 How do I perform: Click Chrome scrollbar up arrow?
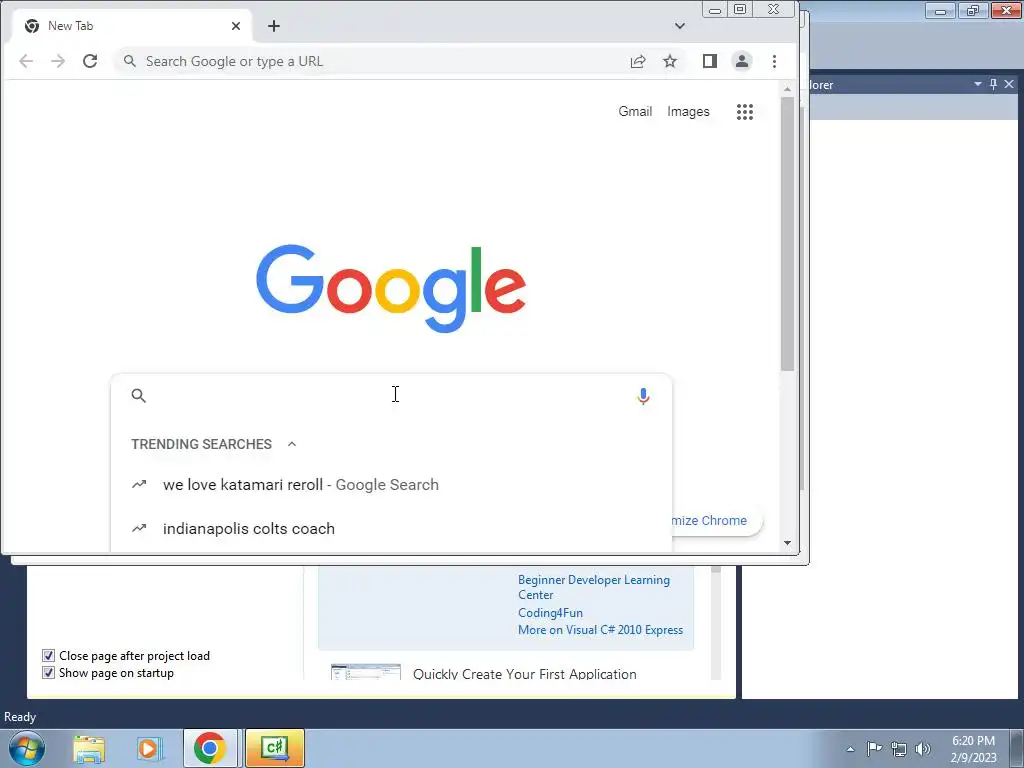(x=788, y=89)
